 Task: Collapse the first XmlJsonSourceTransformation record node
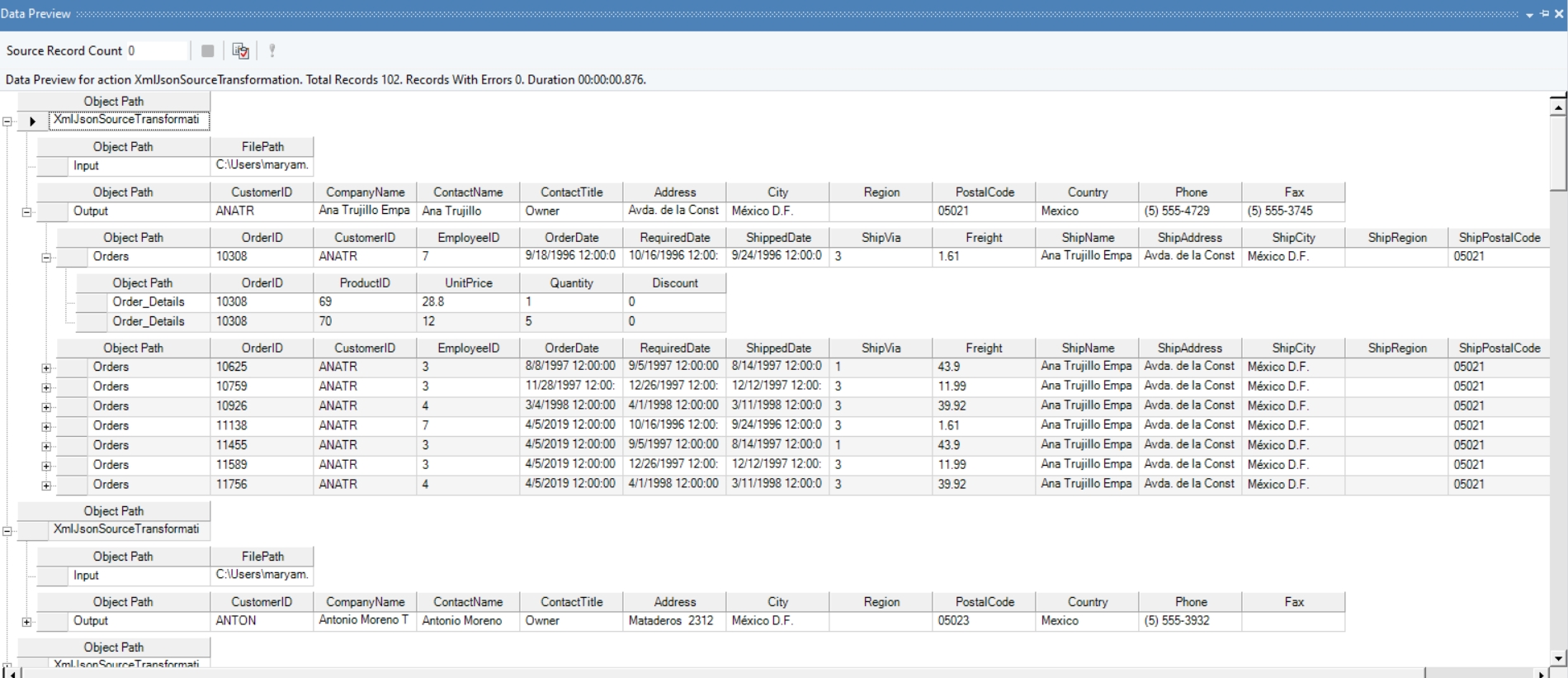(7, 121)
